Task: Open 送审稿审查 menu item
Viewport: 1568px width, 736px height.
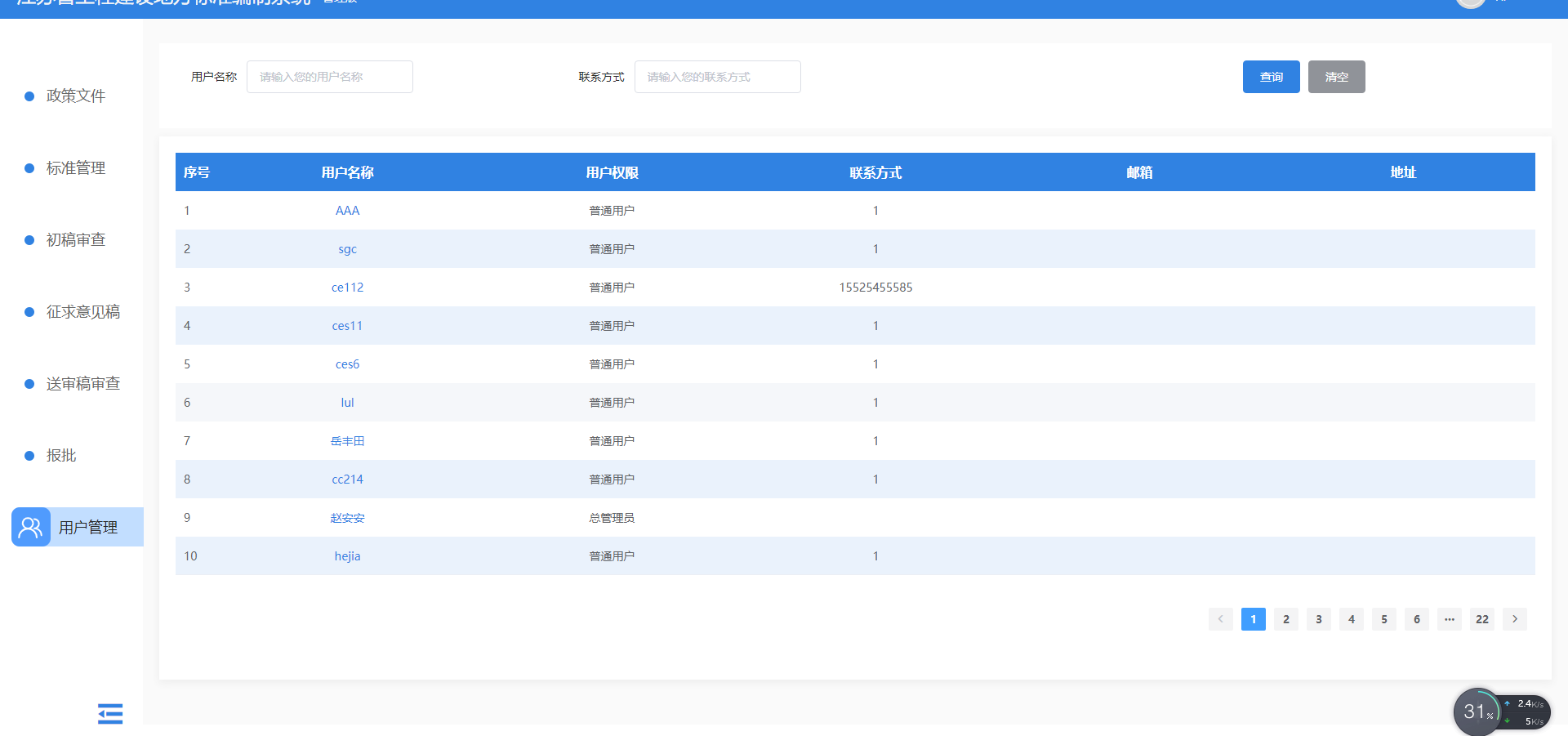Action: point(83,383)
